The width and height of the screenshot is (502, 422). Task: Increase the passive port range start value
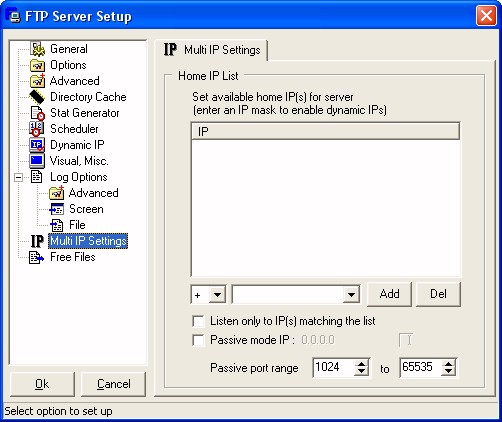pos(361,364)
